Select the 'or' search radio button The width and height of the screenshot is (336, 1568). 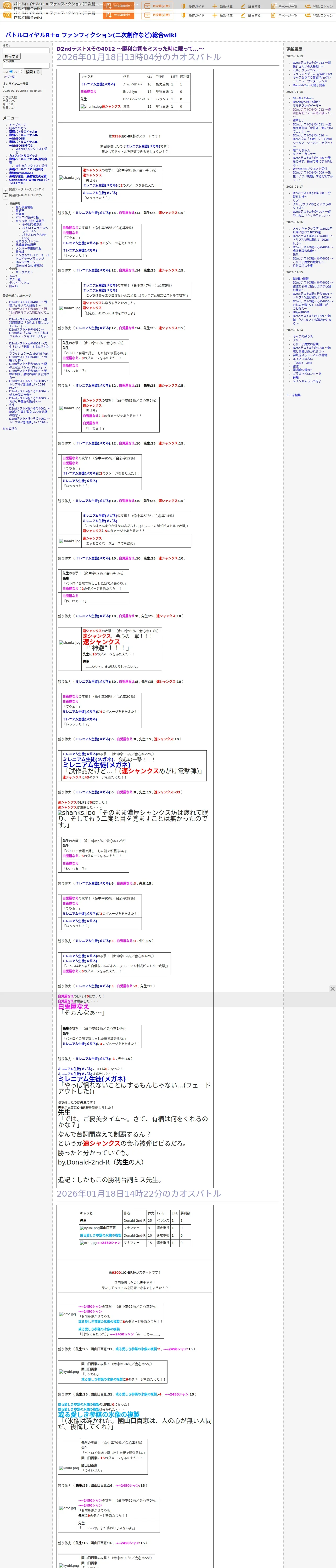[20, 71]
